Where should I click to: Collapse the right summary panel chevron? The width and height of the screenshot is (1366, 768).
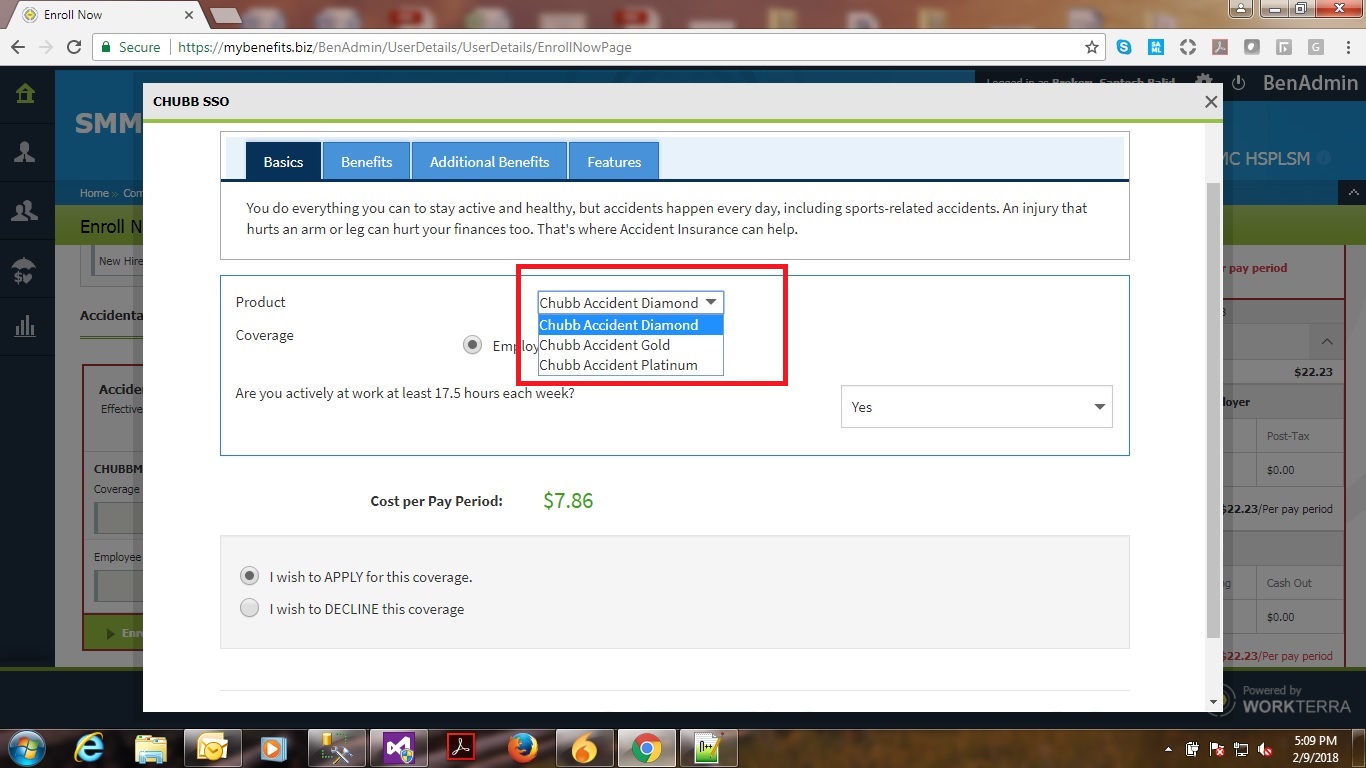(x=1327, y=342)
